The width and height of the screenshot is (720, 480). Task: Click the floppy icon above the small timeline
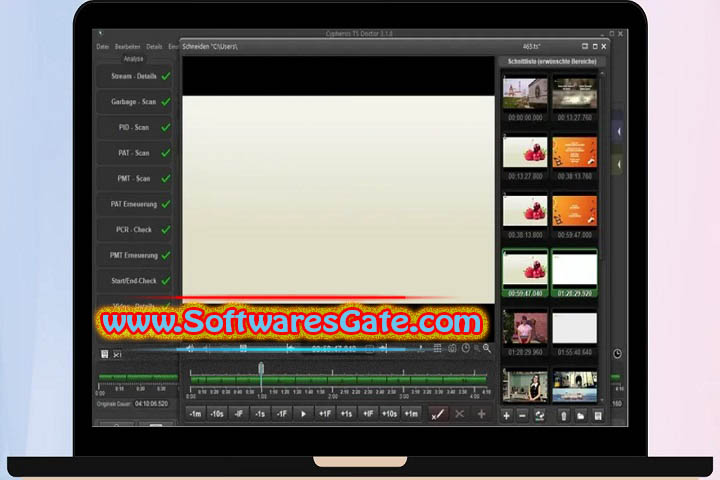[x=105, y=354]
